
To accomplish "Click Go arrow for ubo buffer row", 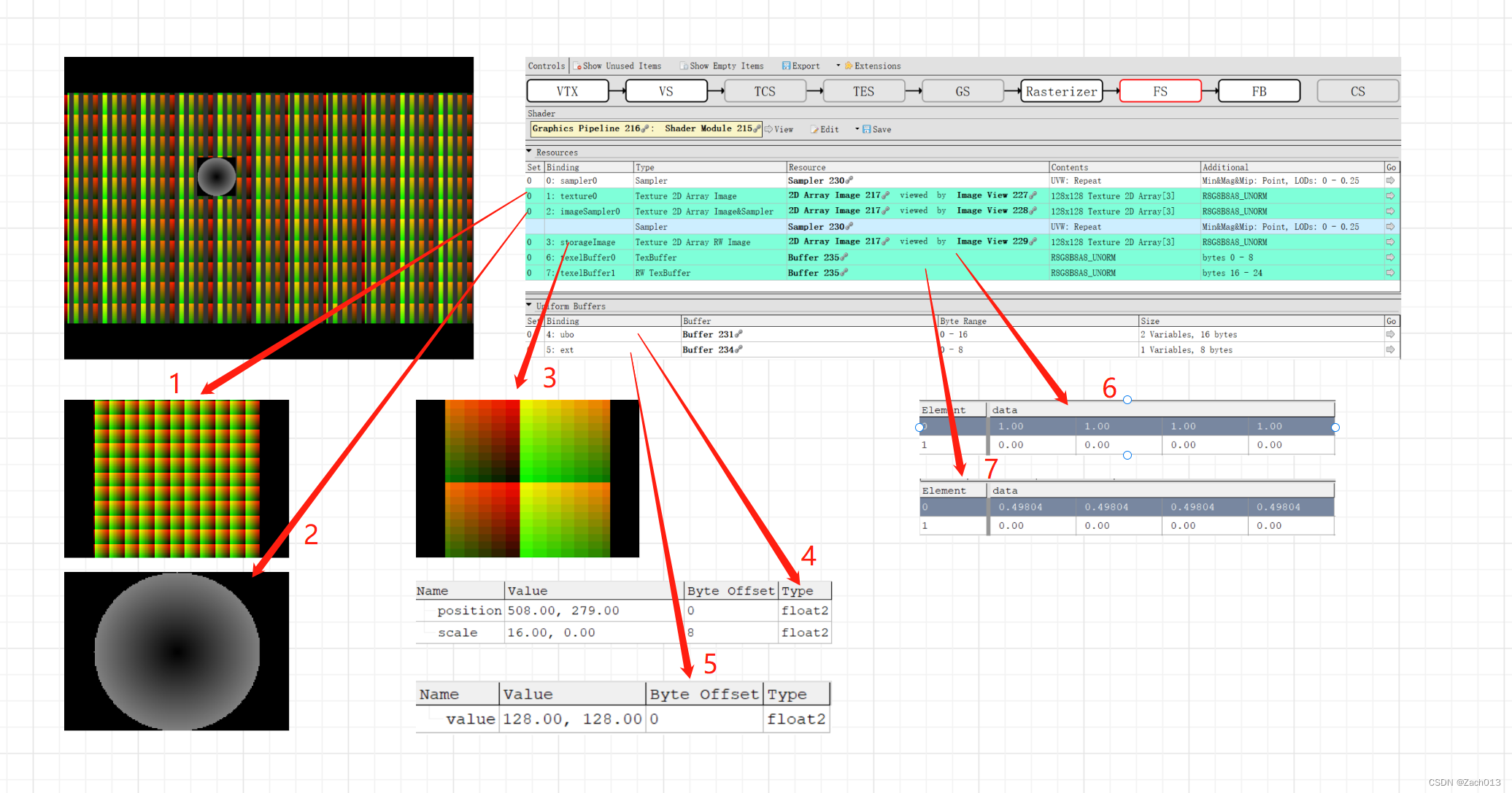I will click(x=1390, y=335).
